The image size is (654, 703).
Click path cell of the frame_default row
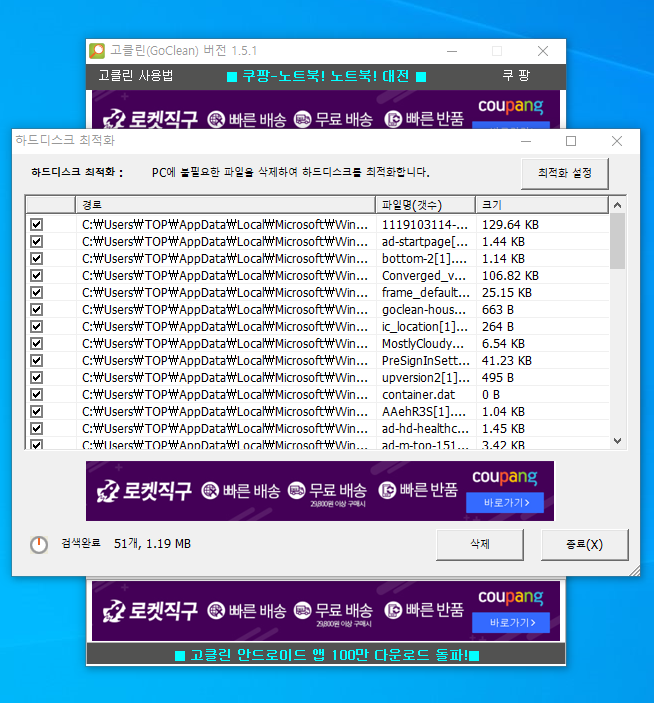point(225,292)
